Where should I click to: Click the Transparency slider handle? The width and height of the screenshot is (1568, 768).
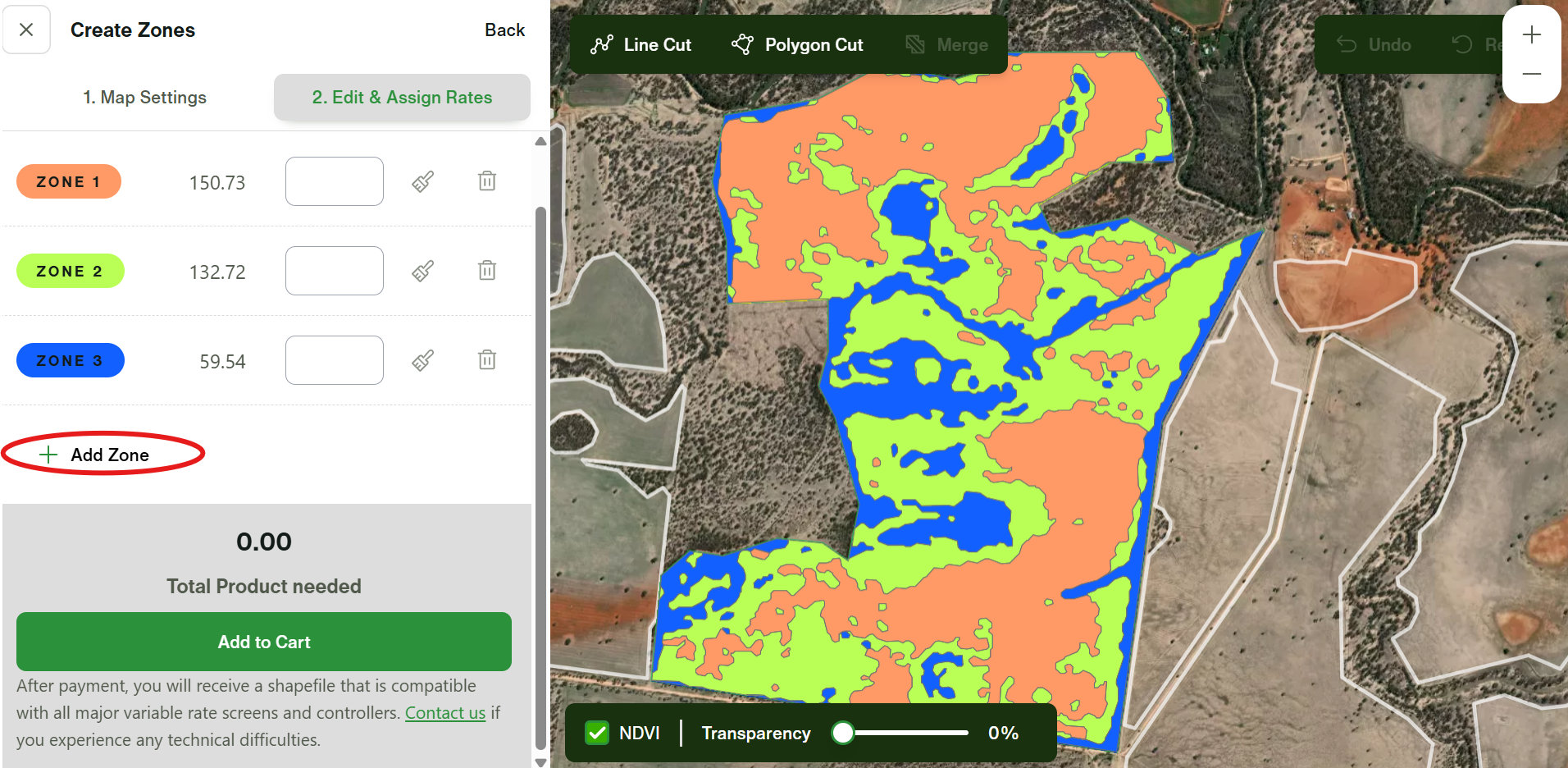842,733
